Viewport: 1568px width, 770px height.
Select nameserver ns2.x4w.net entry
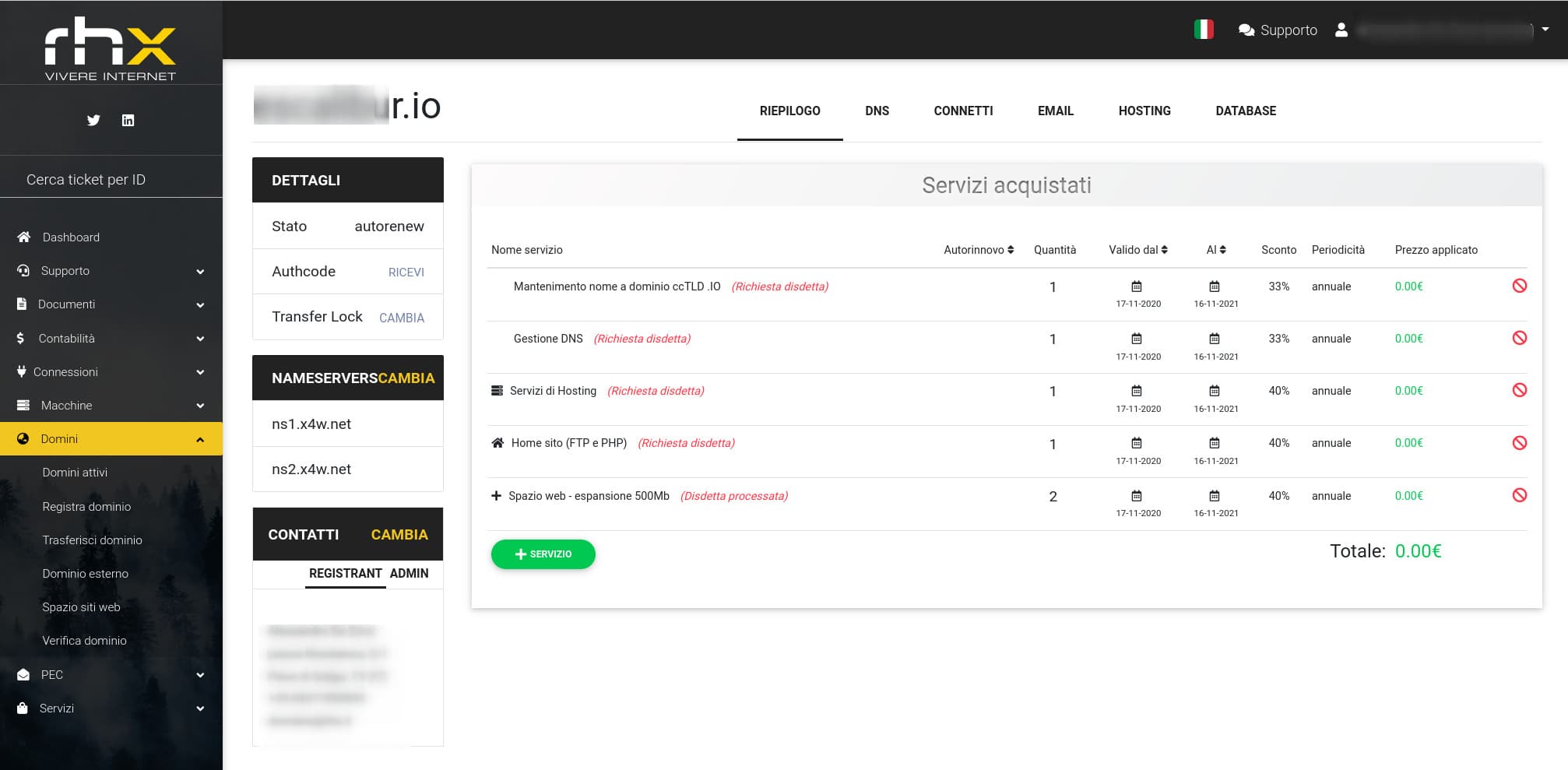pos(348,469)
